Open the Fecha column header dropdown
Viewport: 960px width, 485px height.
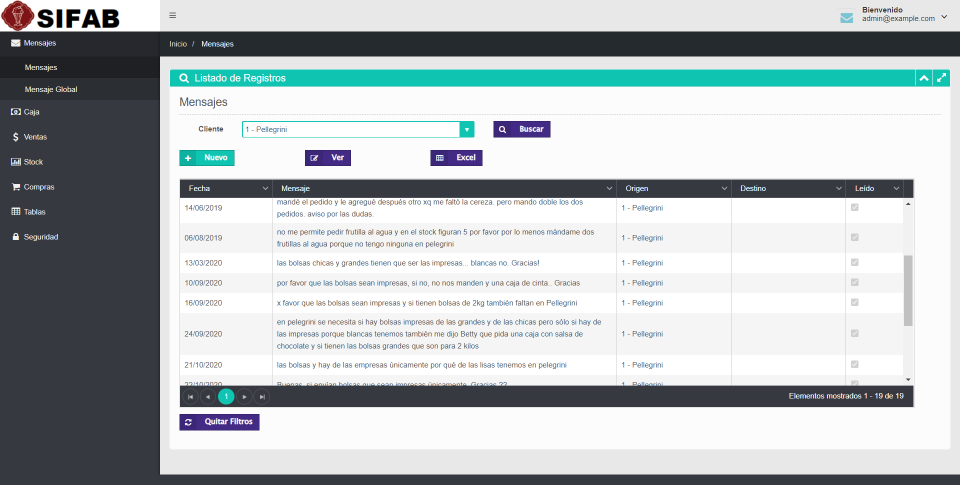click(265, 188)
